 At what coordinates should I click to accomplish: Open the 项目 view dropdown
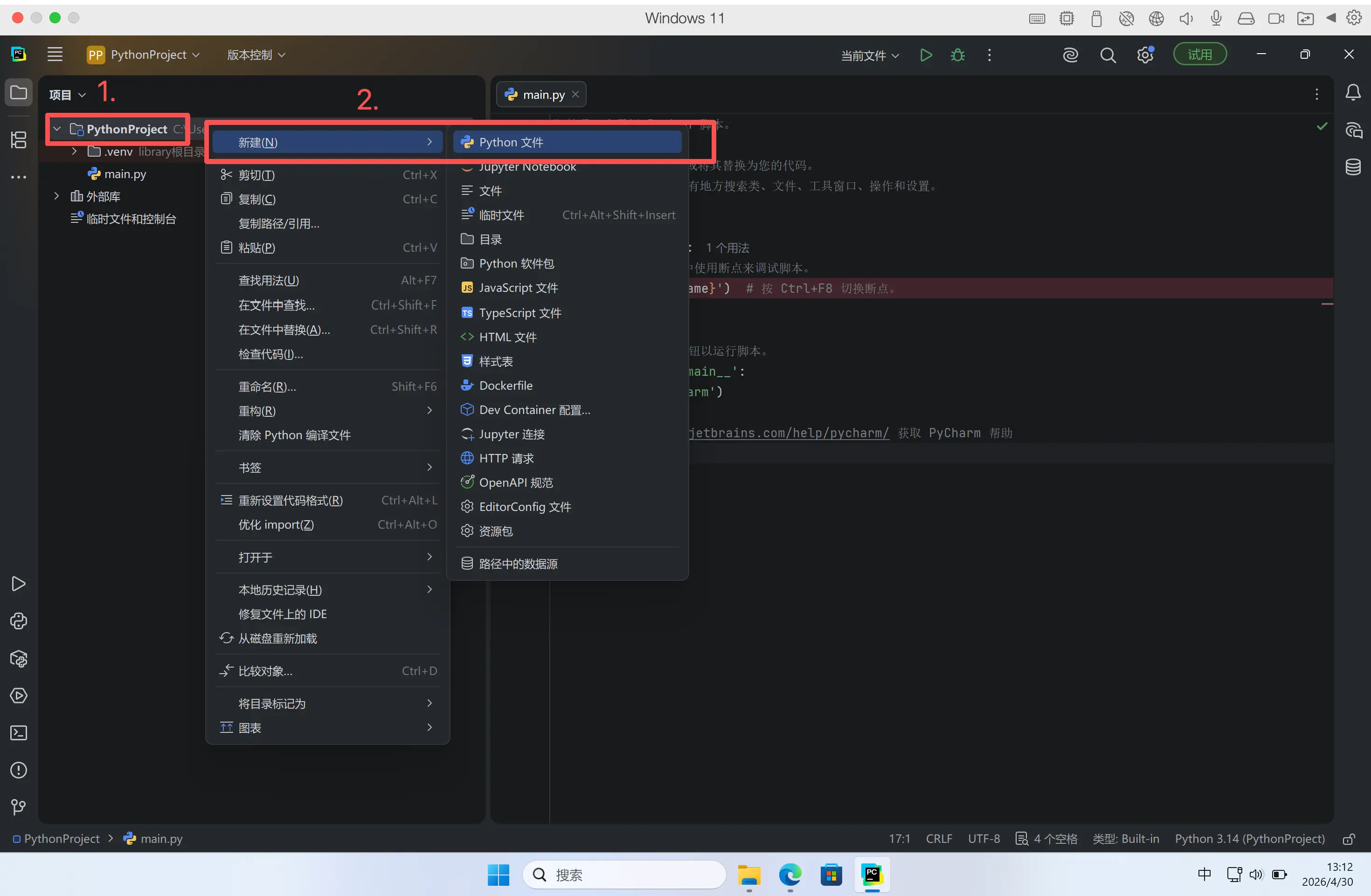coord(68,95)
